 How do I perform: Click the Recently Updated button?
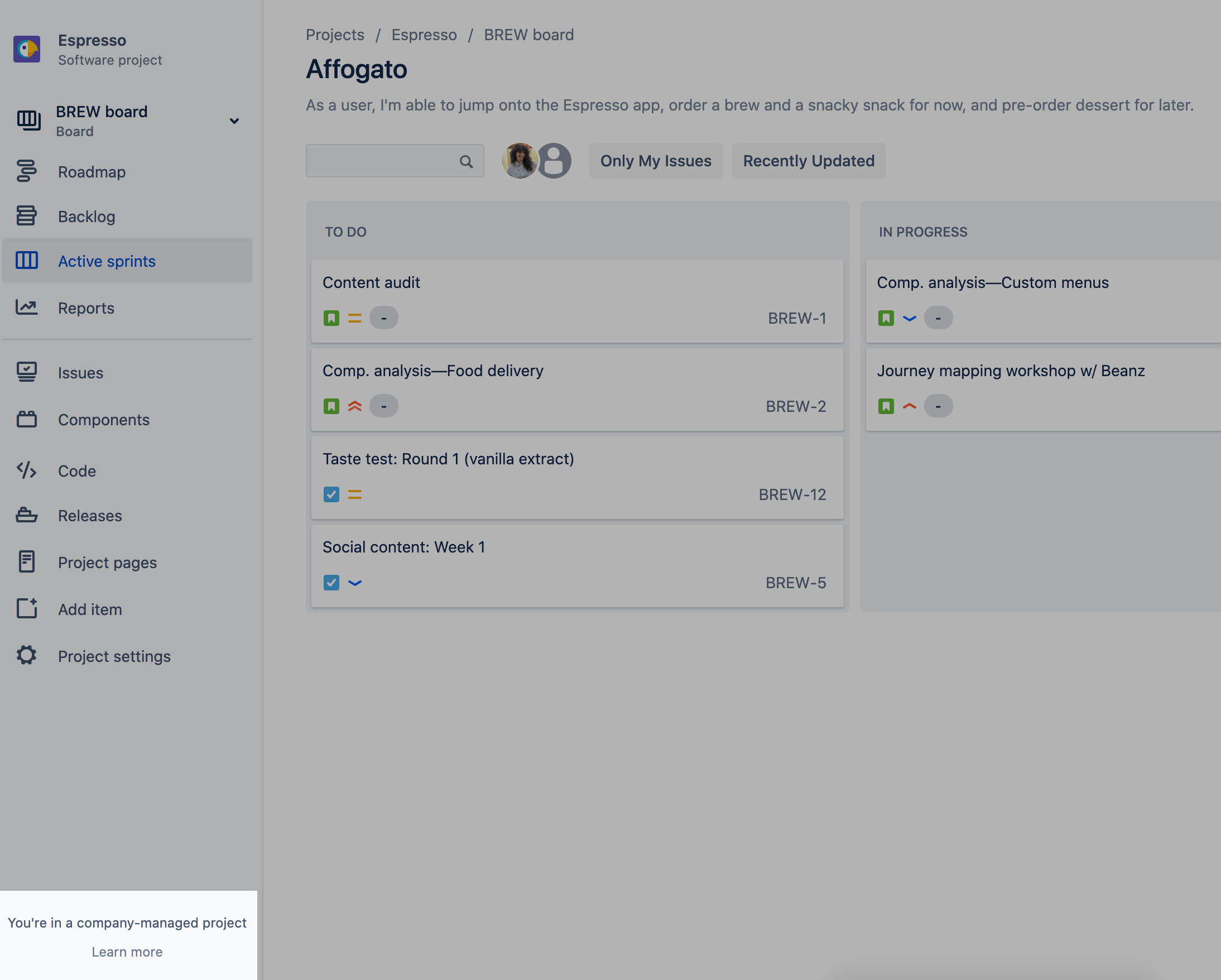point(808,161)
